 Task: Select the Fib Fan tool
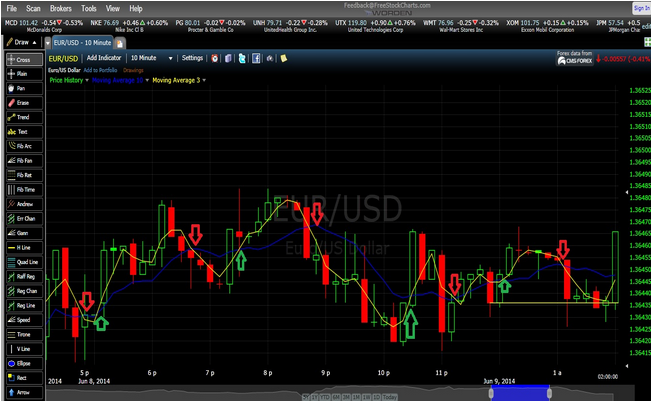coord(25,161)
